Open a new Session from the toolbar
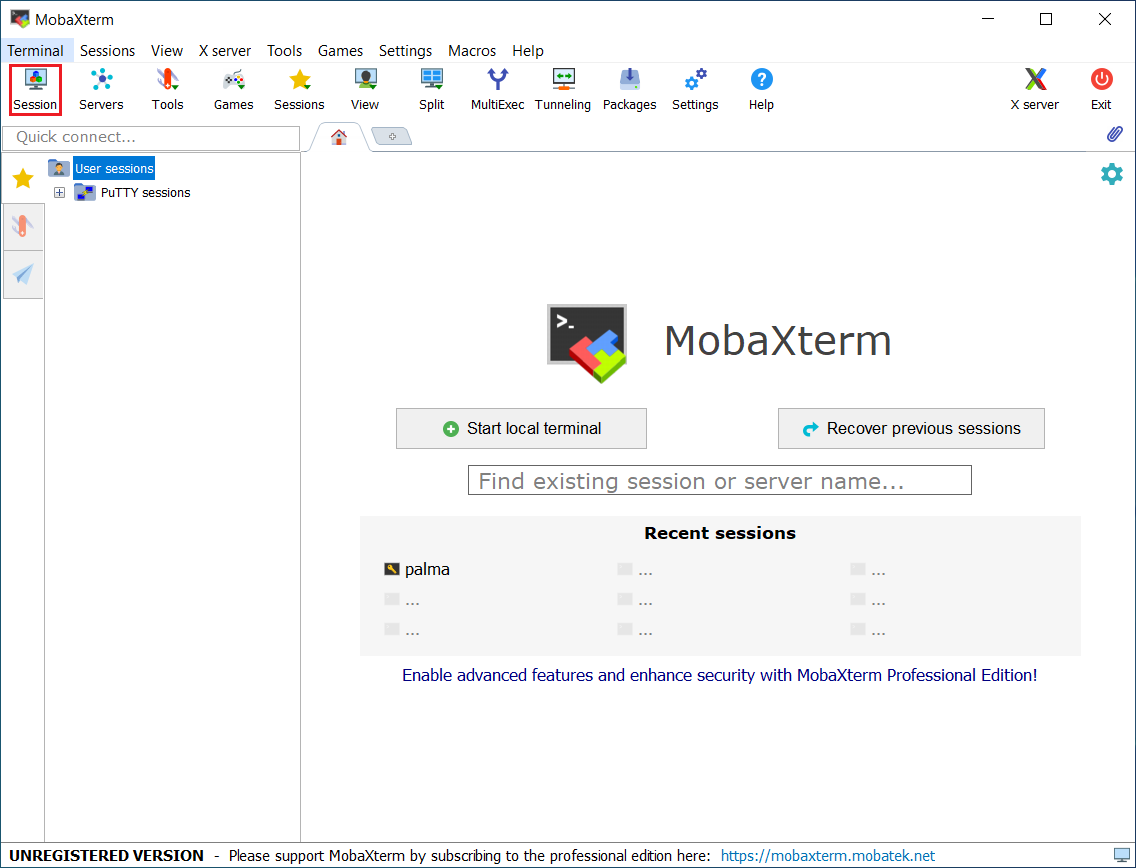 (35, 90)
